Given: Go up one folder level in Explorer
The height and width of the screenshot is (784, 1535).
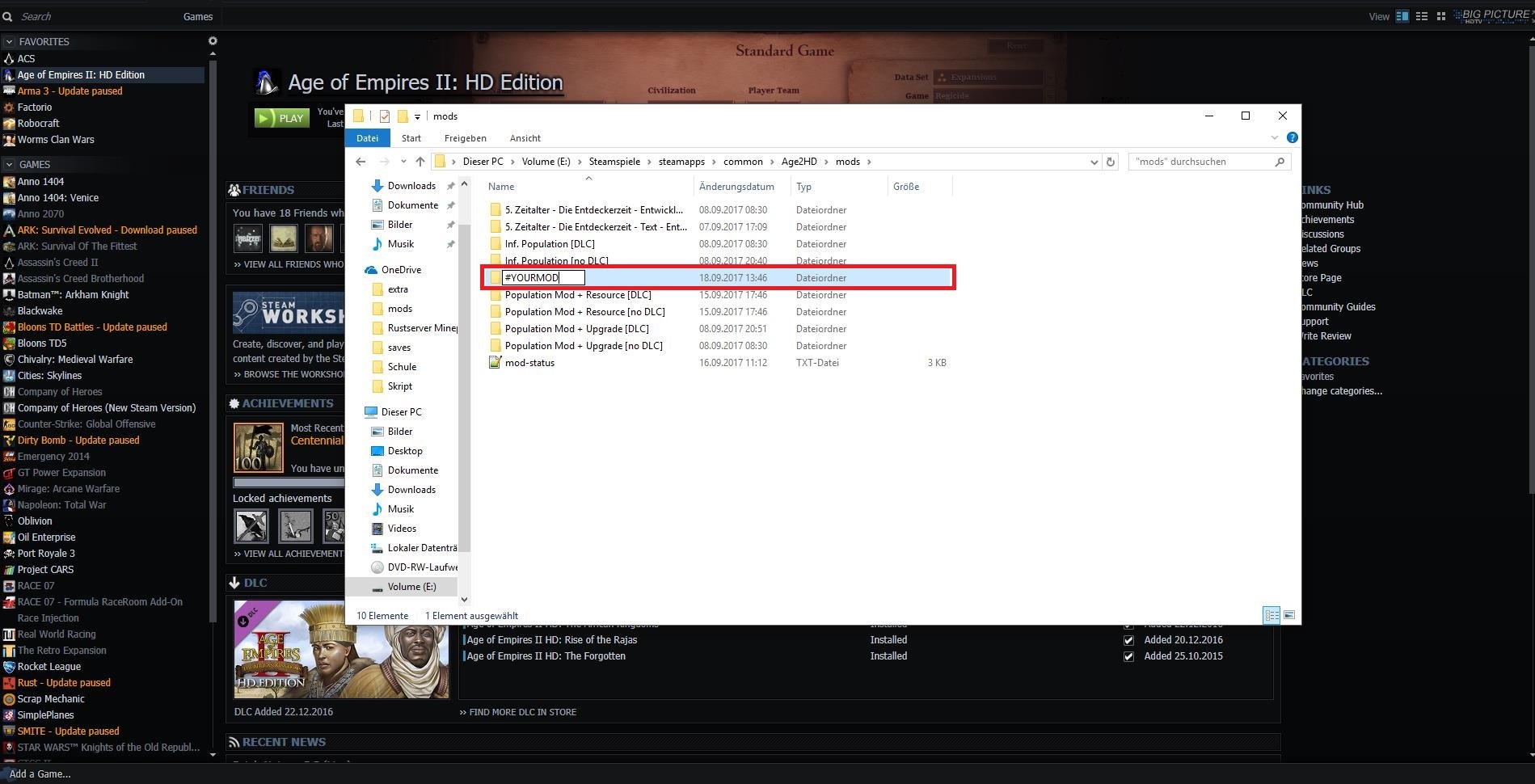Looking at the screenshot, I should [x=420, y=162].
